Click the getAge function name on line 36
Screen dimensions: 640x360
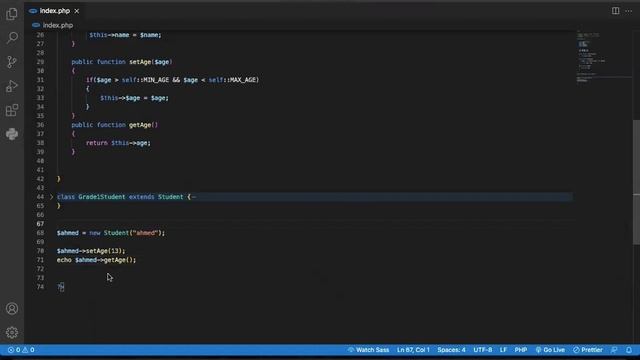(140, 125)
